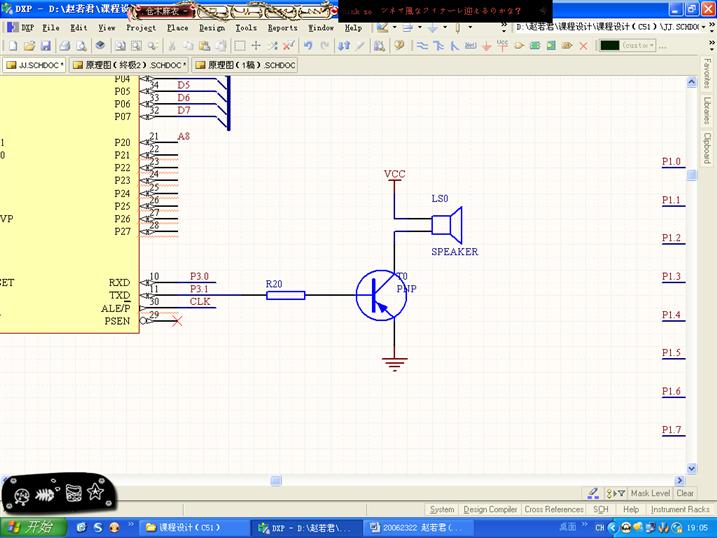Click the clear filter red X icon

pyautogui.click(x=288, y=46)
